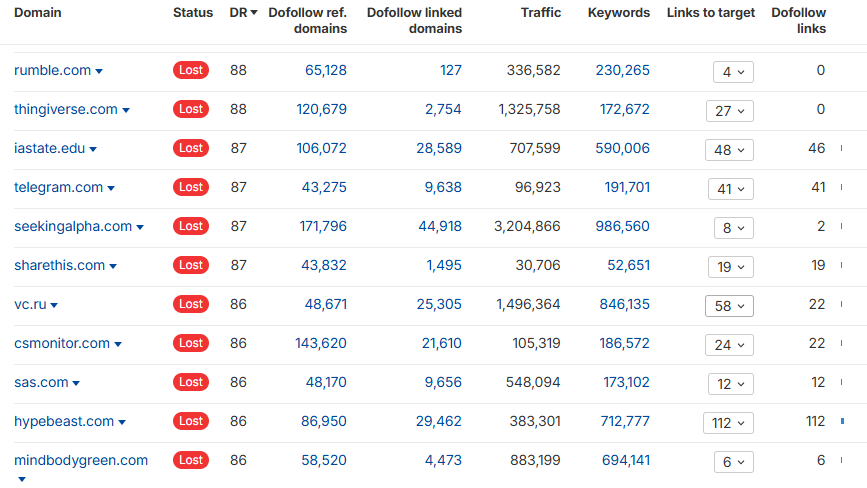The height and width of the screenshot is (488, 867).
Task: Open hypebeast.com domain link
Action: 64,421
